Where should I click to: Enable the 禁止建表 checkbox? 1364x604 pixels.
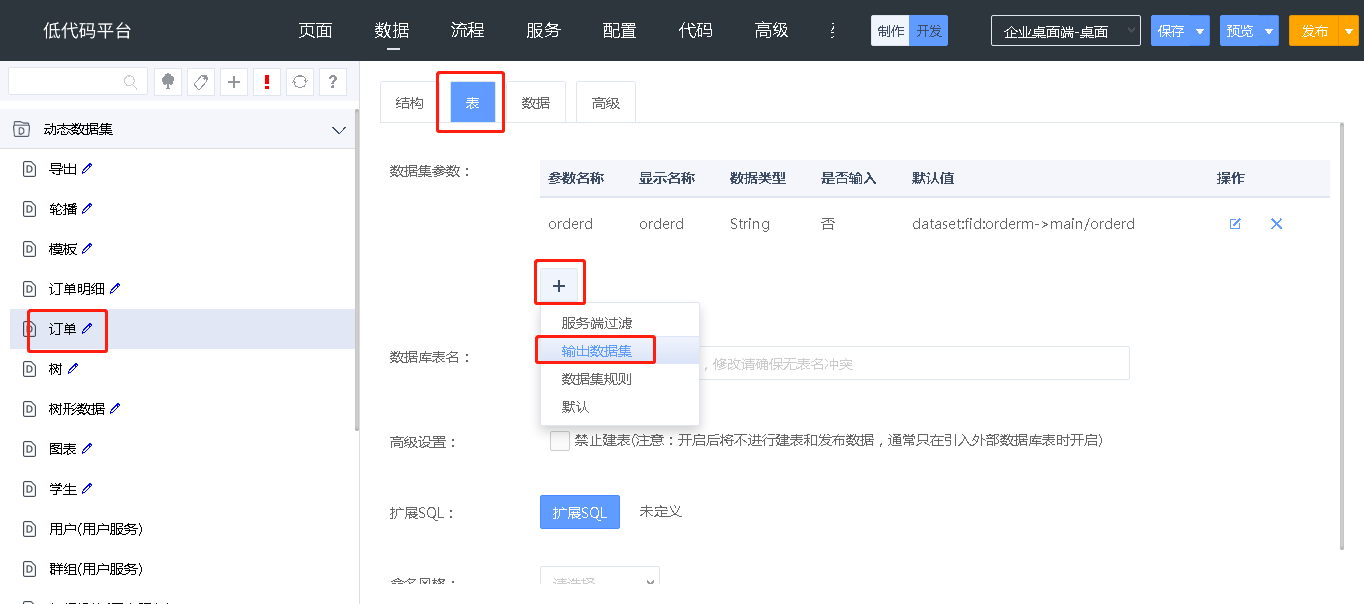tap(560, 441)
